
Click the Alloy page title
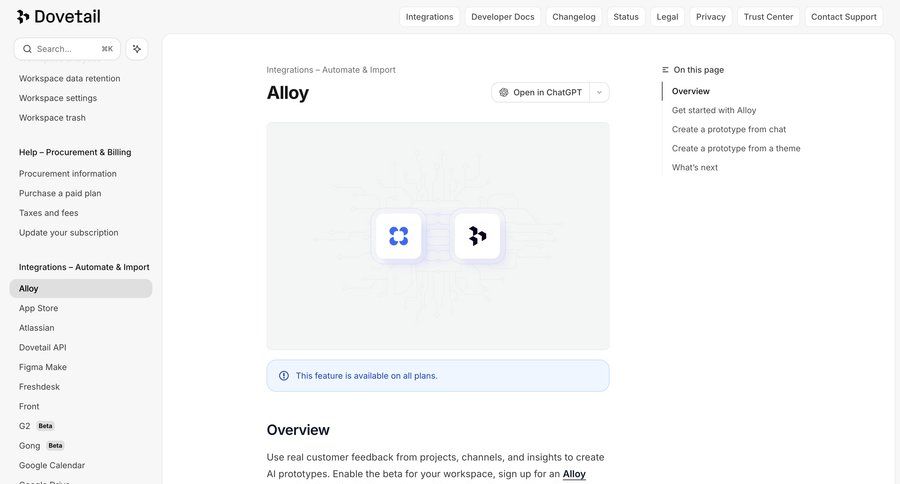tap(288, 92)
